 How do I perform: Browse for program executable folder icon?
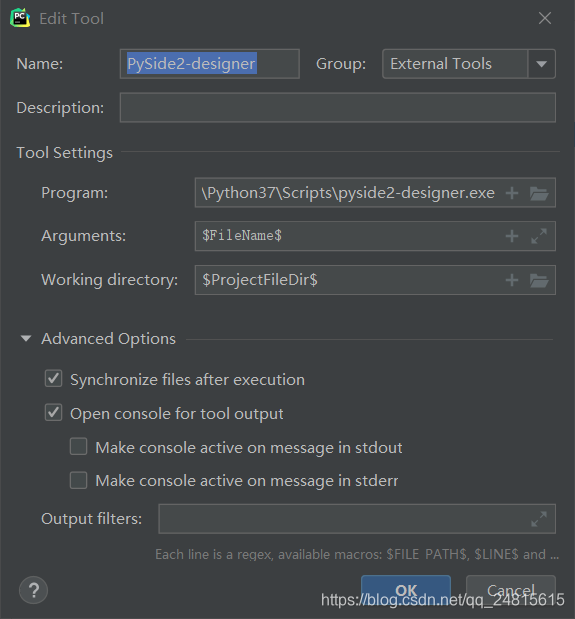point(539,193)
